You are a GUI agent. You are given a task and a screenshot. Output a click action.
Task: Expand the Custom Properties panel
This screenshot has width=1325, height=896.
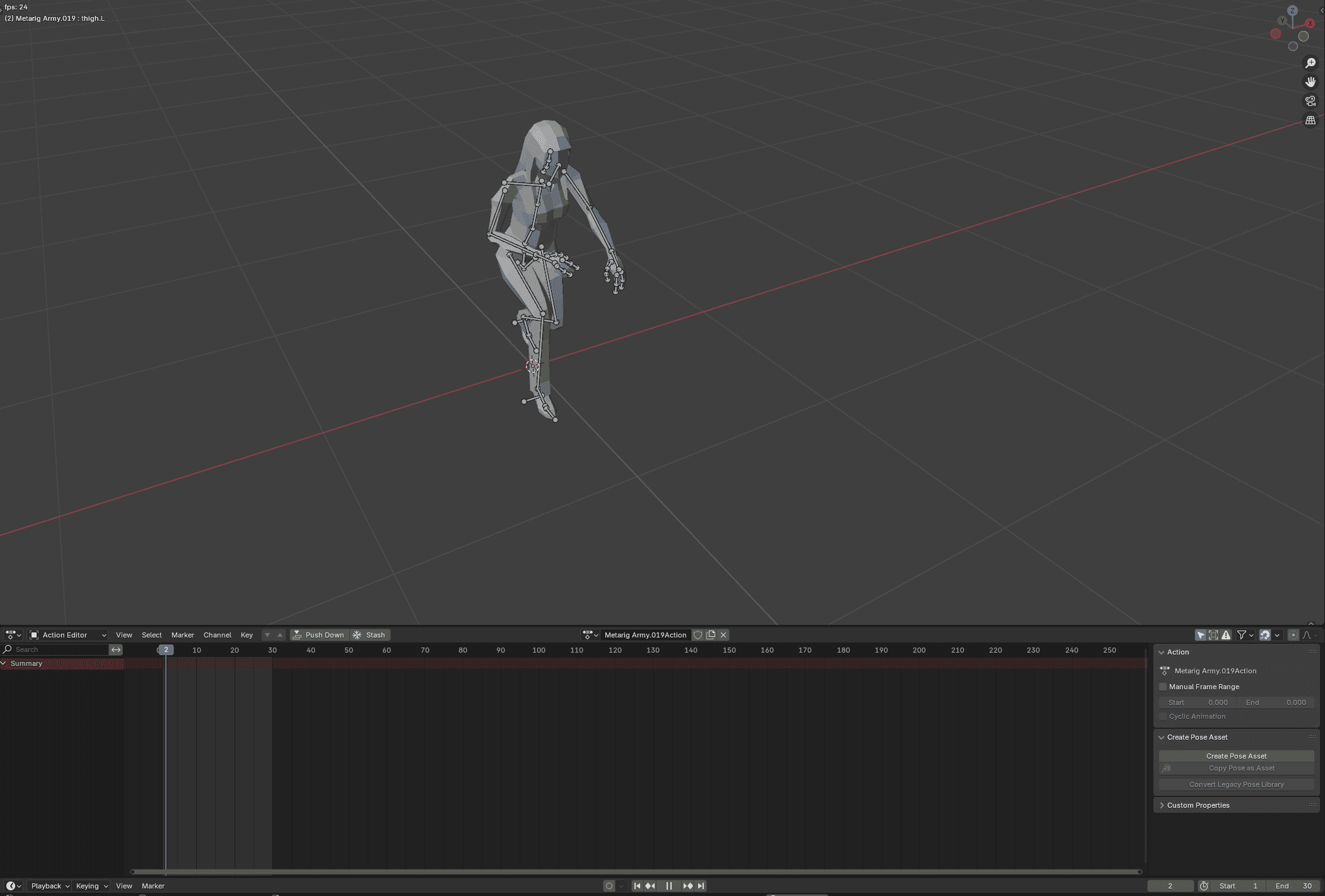1197,805
